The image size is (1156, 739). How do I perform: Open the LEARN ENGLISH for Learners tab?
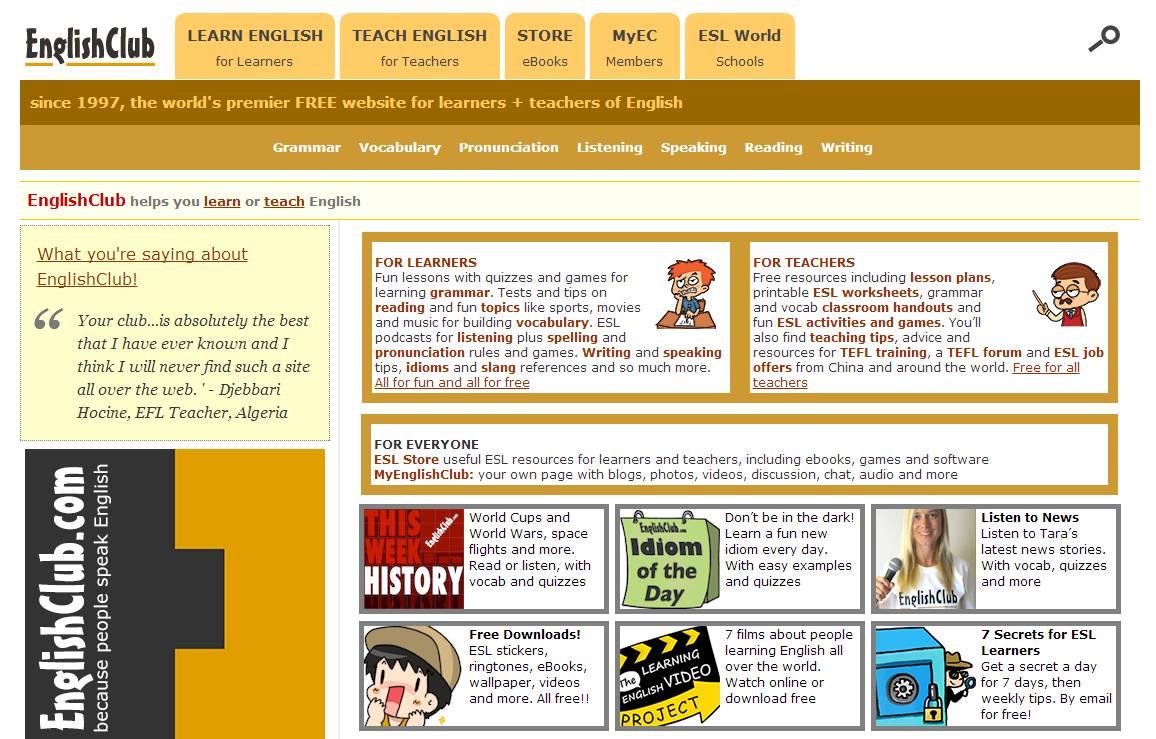(255, 46)
